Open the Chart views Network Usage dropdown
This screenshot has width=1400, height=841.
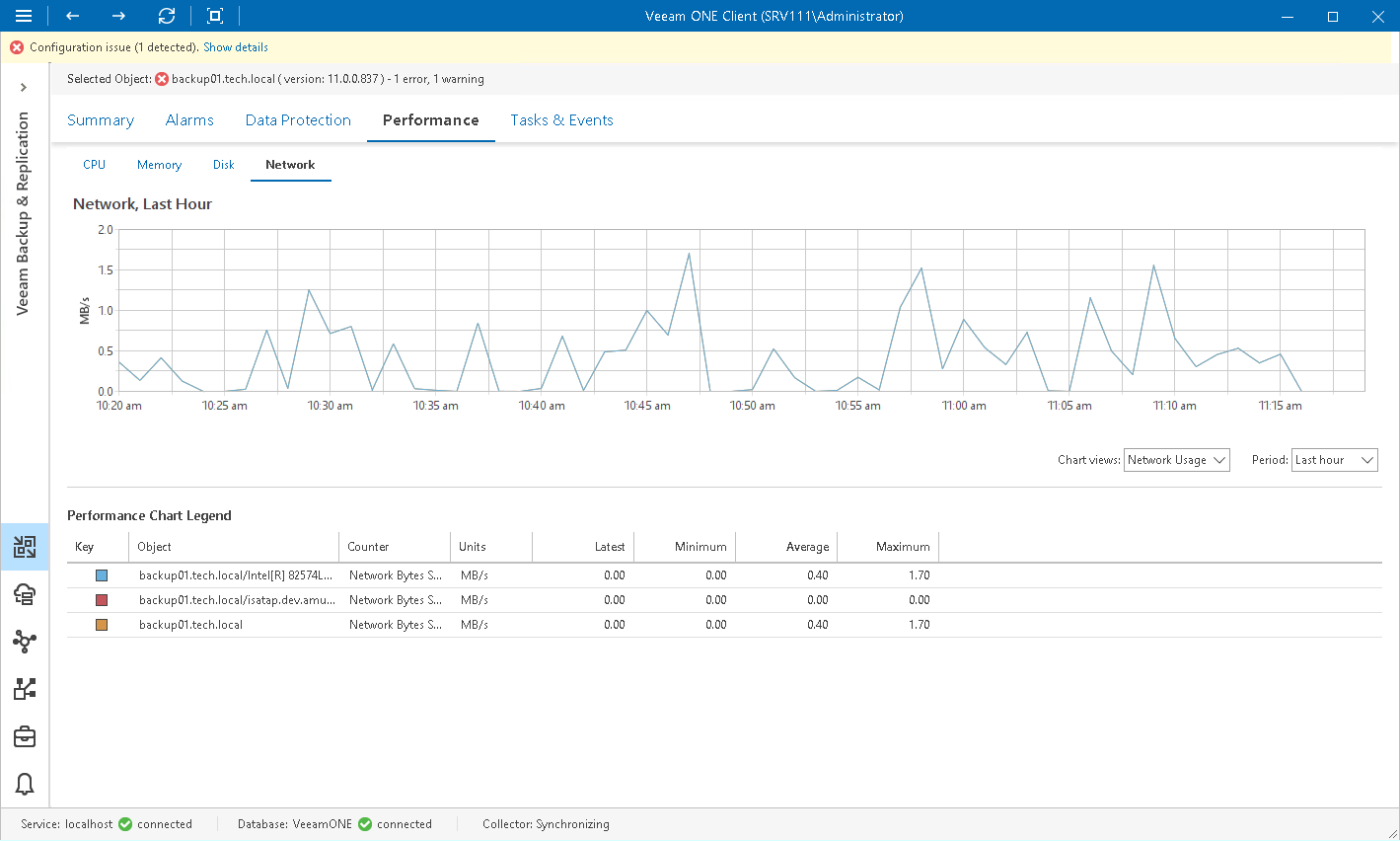click(1176, 460)
